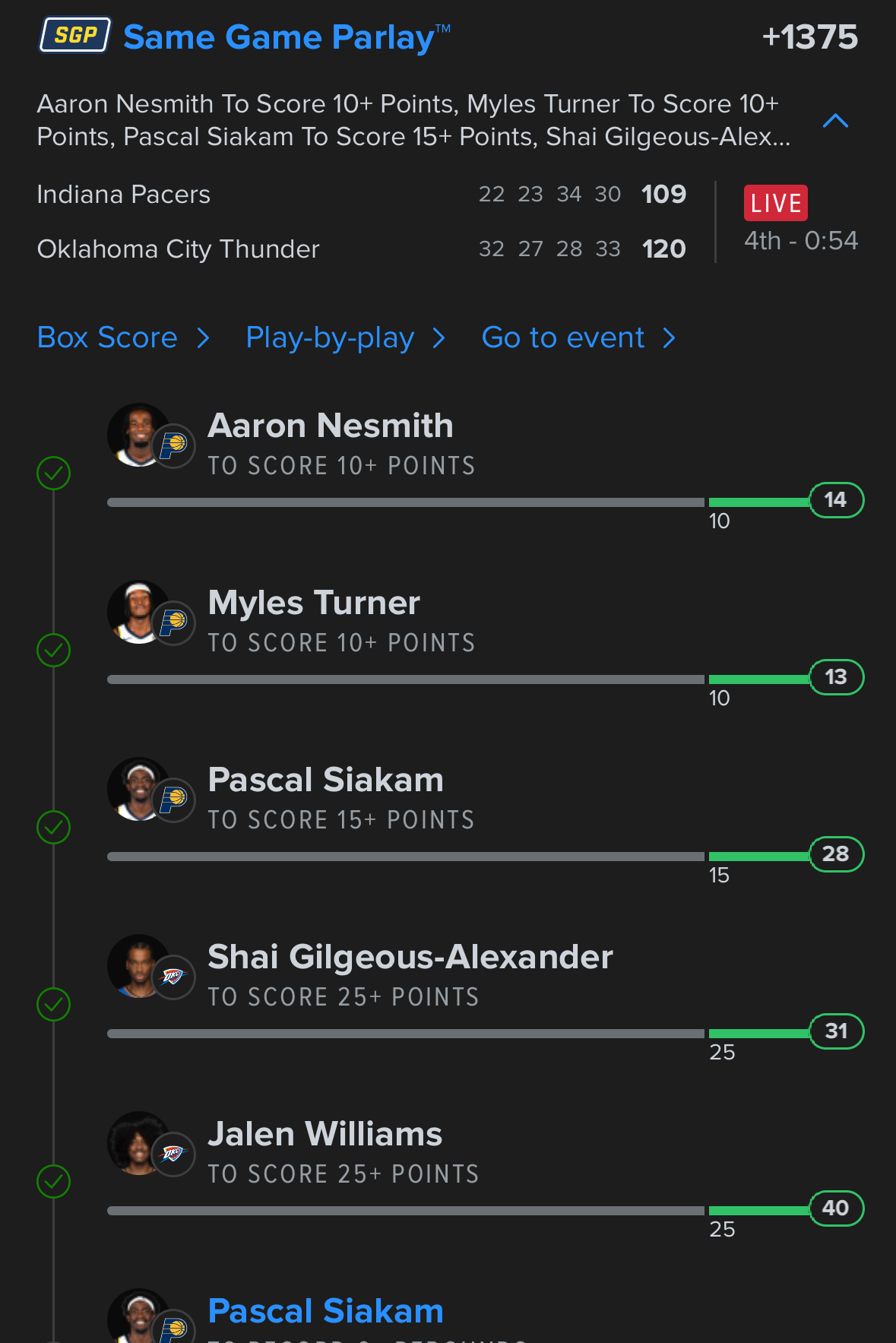Screen dimensions: 896x1343
Task: Click green checkmark for Myles Turner leg
Action: coord(54,651)
